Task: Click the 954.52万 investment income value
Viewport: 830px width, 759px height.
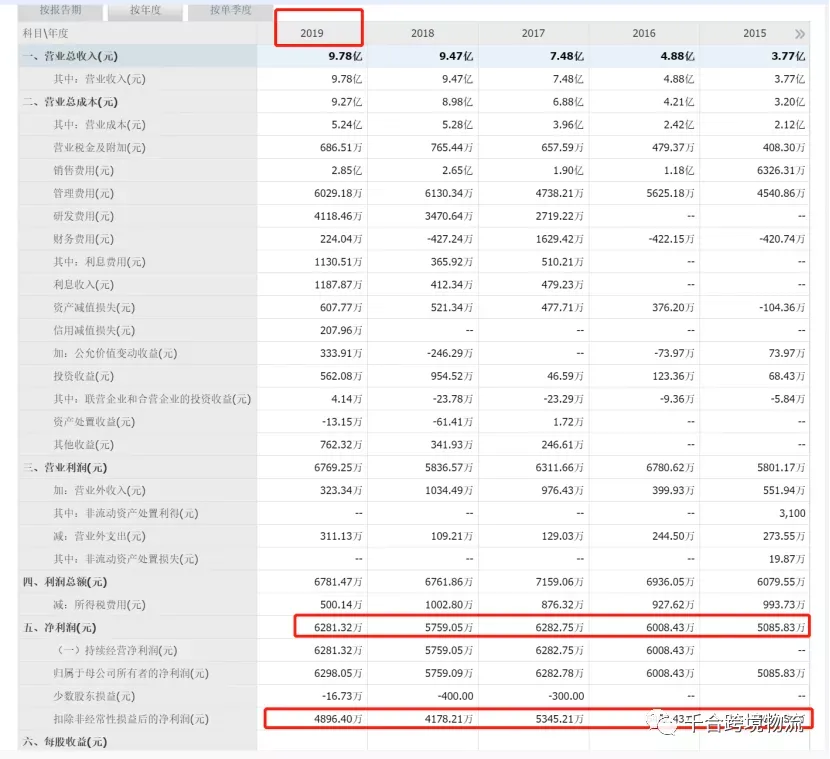Action: [x=452, y=376]
